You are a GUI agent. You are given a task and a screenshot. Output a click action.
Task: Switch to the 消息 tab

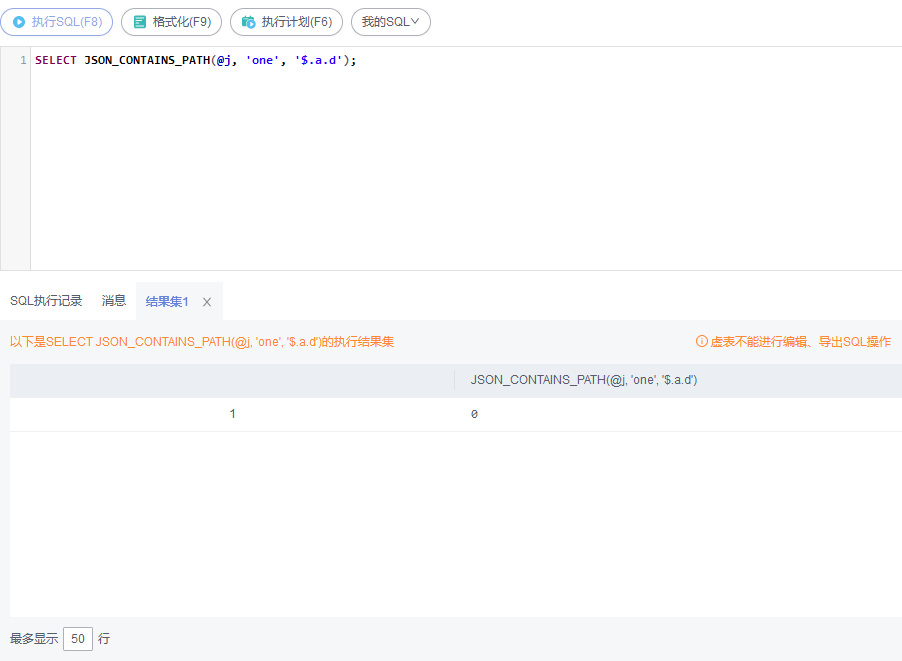coord(113,300)
